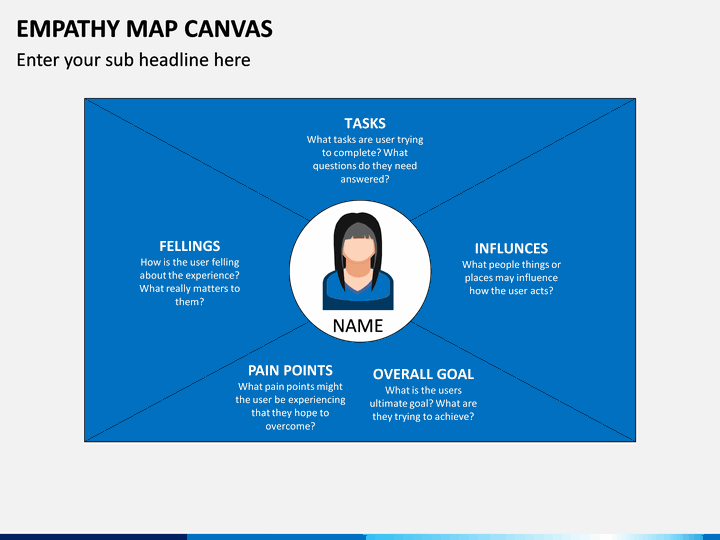Select the PAIN POINTS heading

coord(290,371)
